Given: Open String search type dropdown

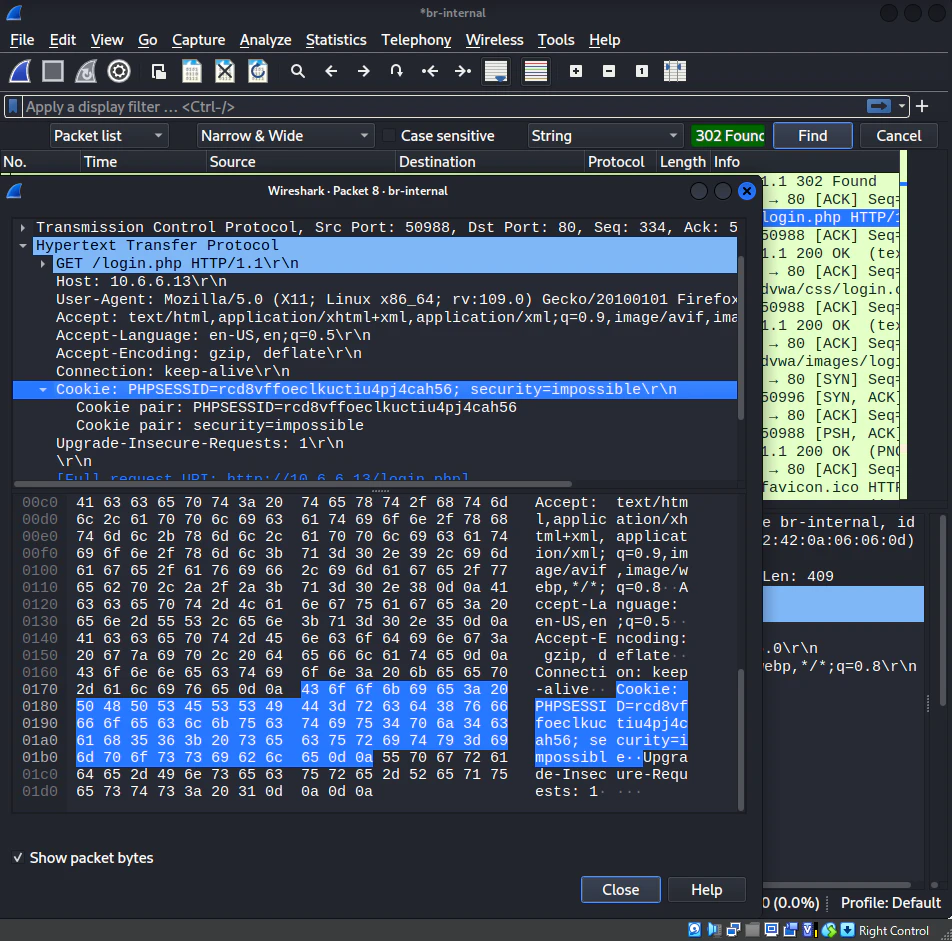Looking at the screenshot, I should (x=605, y=135).
